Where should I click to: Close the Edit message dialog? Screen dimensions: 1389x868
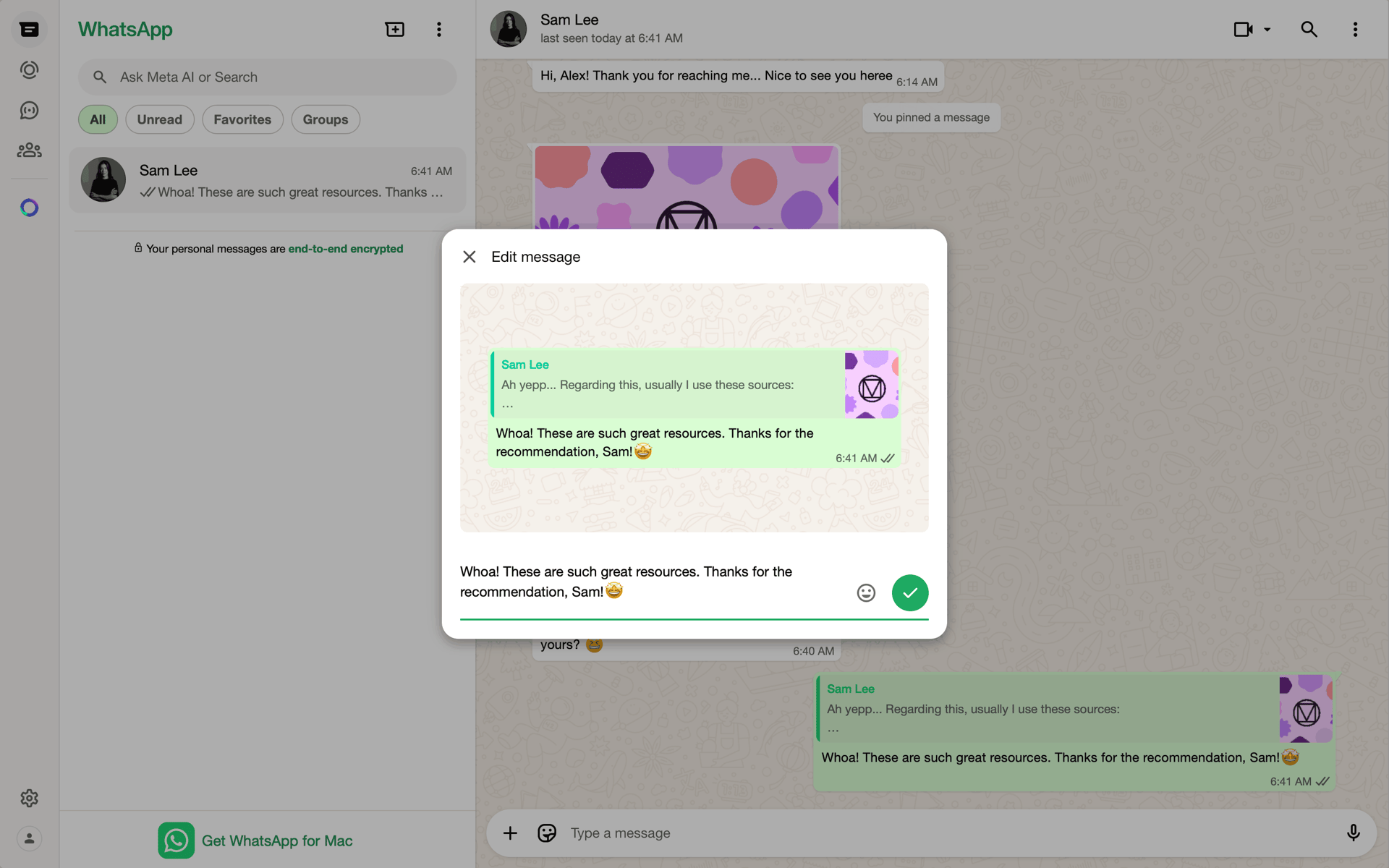[470, 257]
